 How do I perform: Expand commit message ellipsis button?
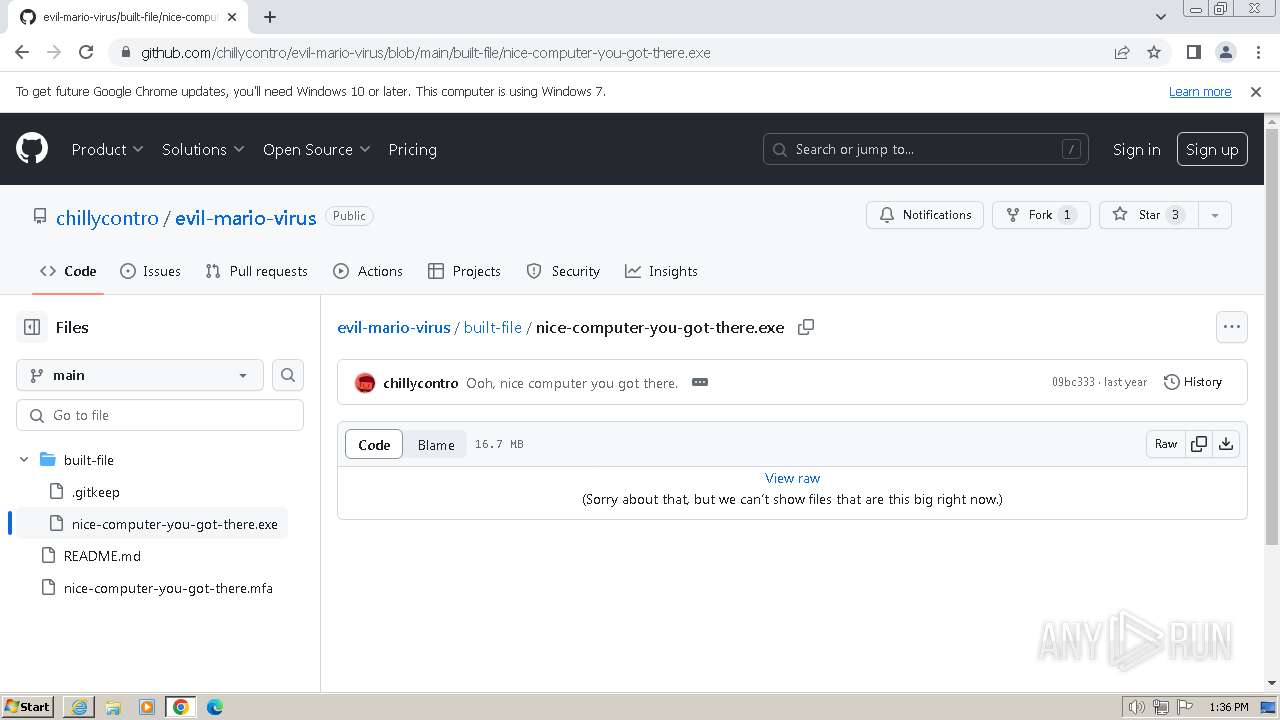(700, 382)
